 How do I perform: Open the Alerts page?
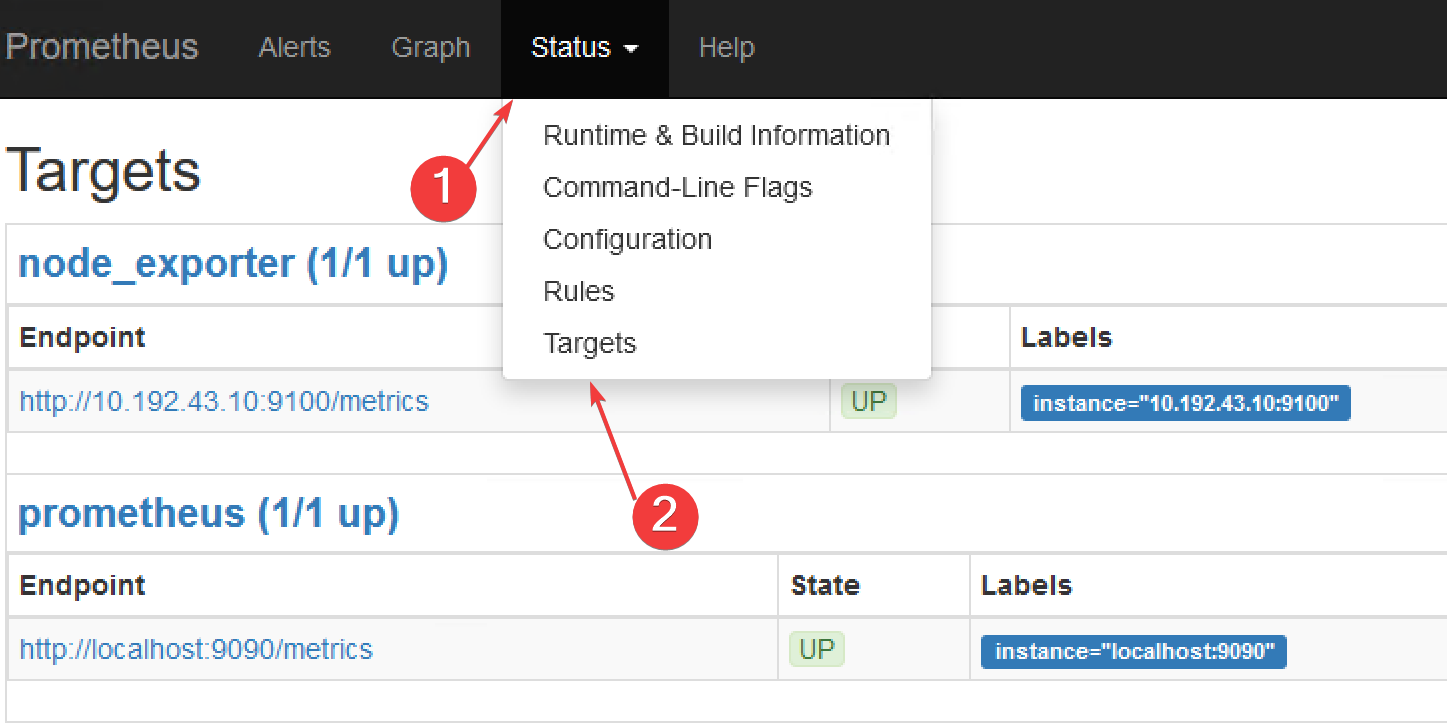[x=294, y=47]
